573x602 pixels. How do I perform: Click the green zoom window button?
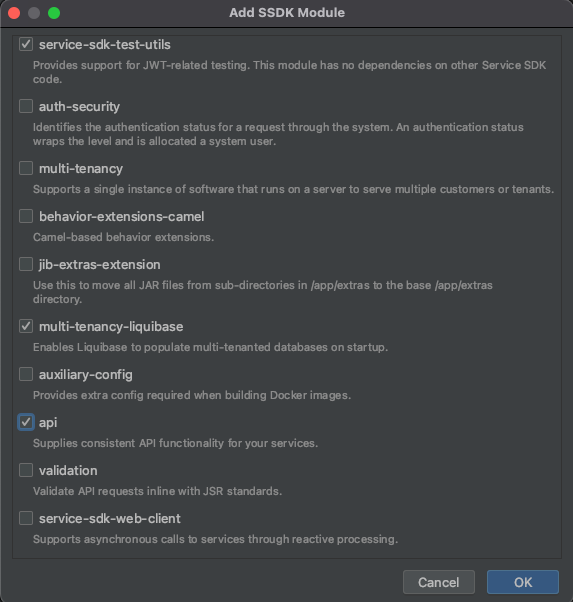coord(54,13)
